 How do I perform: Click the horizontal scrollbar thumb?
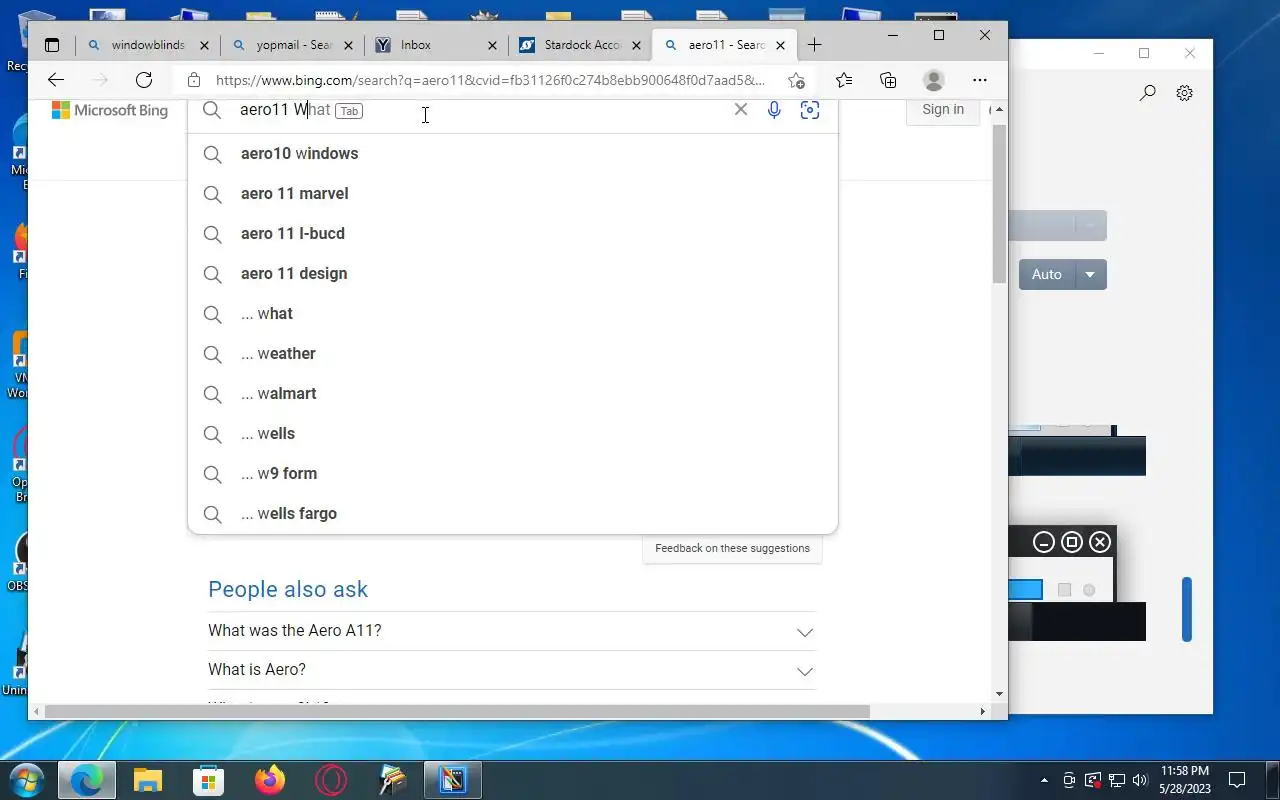tap(457, 711)
